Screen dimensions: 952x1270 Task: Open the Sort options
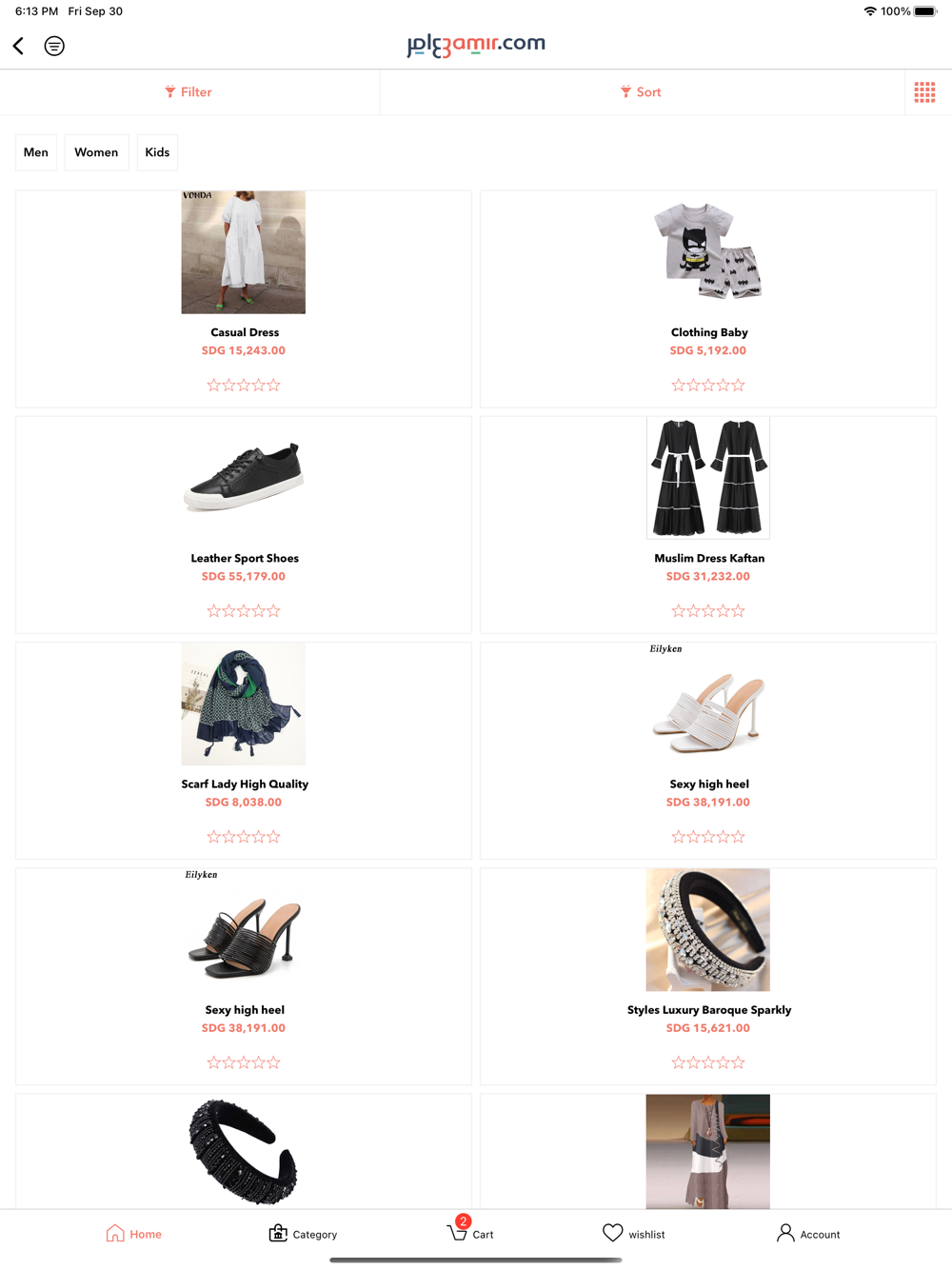641,92
